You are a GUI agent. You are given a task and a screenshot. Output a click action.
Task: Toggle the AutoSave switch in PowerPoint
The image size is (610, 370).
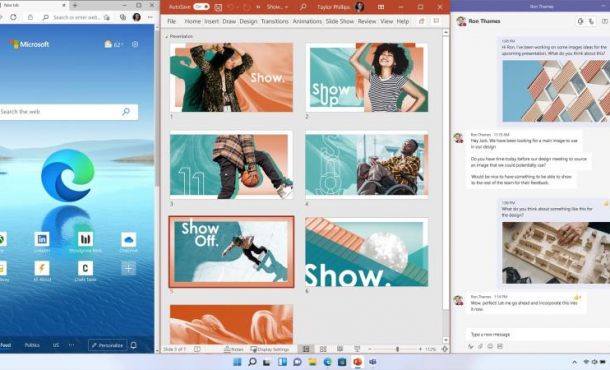pyautogui.click(x=201, y=7)
